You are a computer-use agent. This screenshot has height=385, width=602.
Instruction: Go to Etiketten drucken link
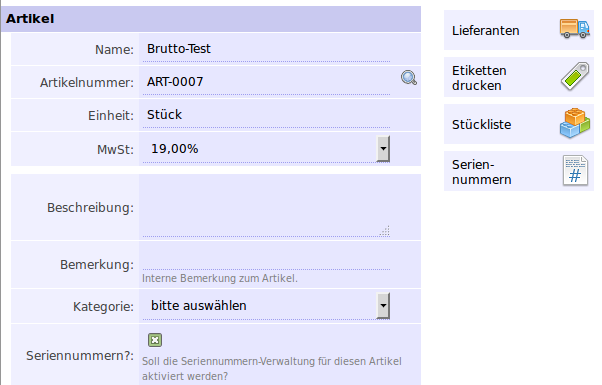click(x=479, y=78)
